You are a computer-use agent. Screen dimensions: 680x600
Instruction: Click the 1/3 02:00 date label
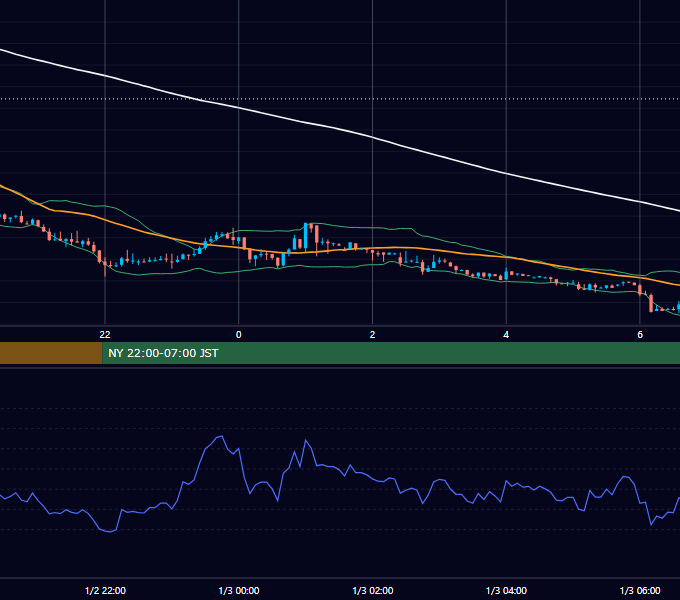(373, 590)
